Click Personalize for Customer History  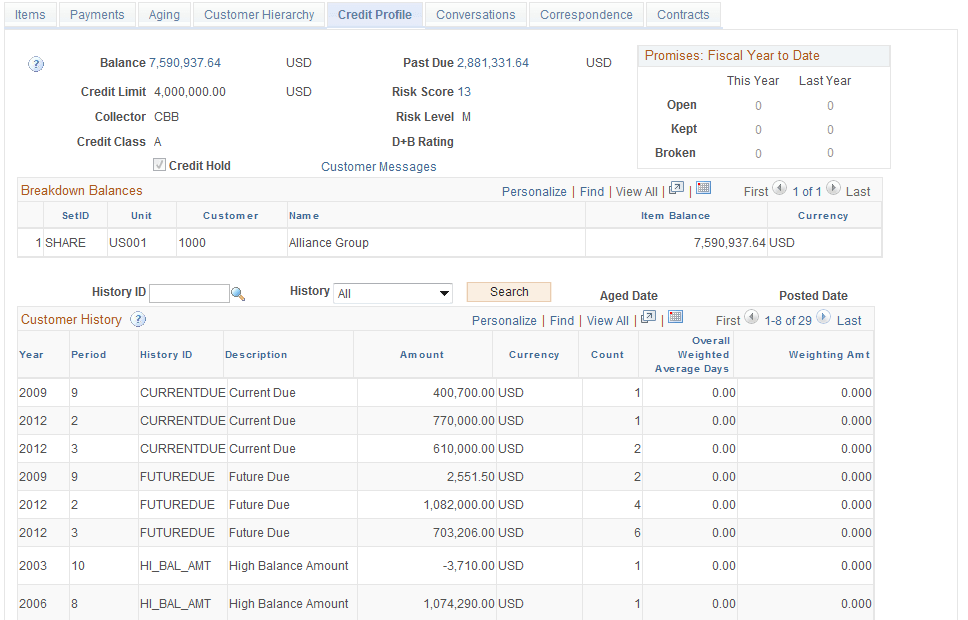pos(504,320)
